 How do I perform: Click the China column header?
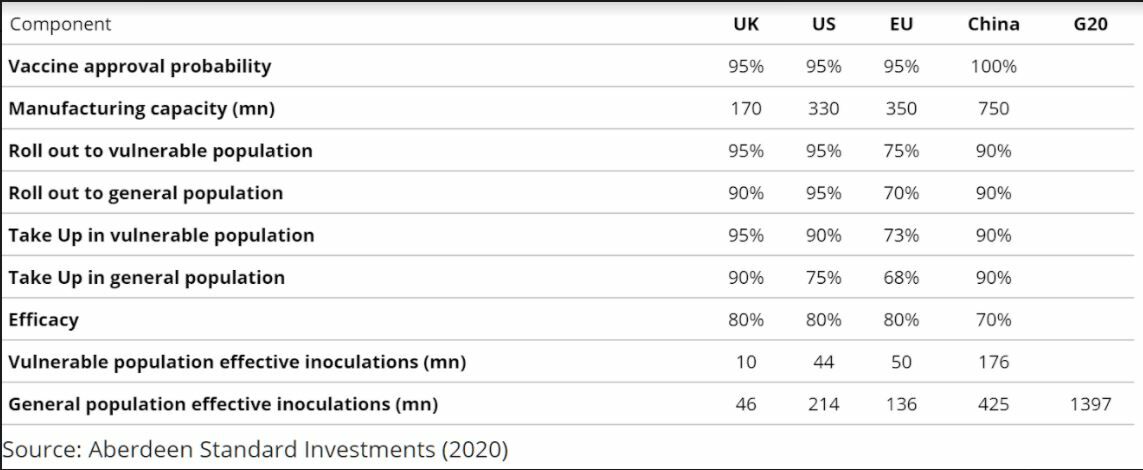point(993,24)
